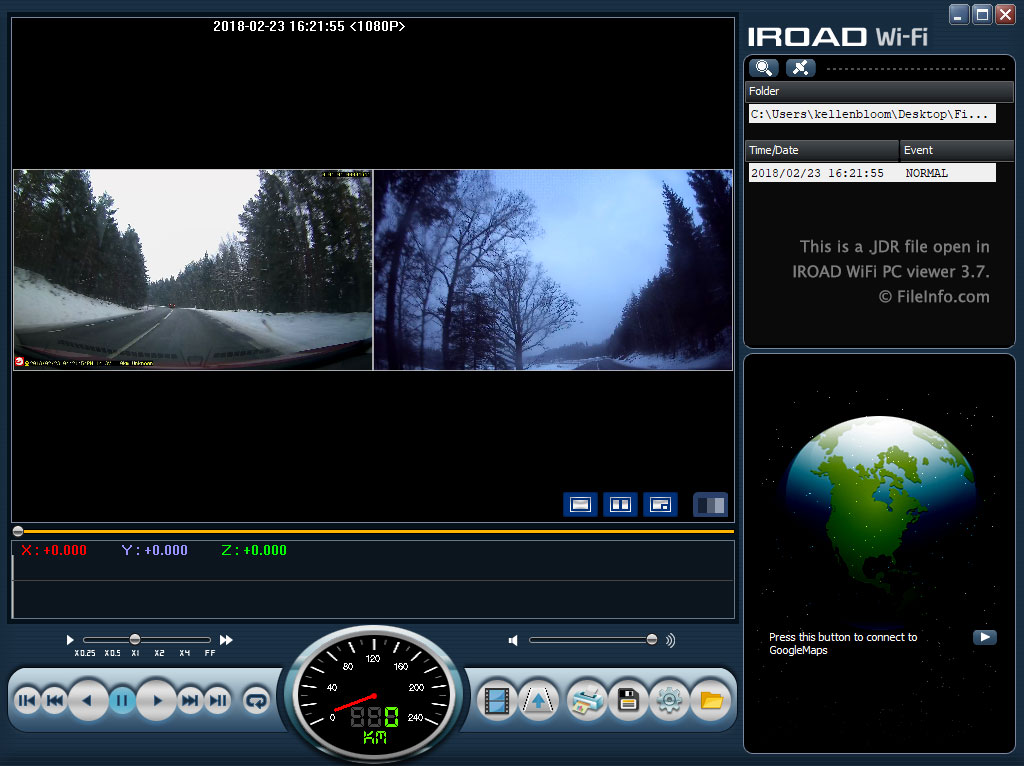Click the playback speed slider knob

[x=135, y=639]
